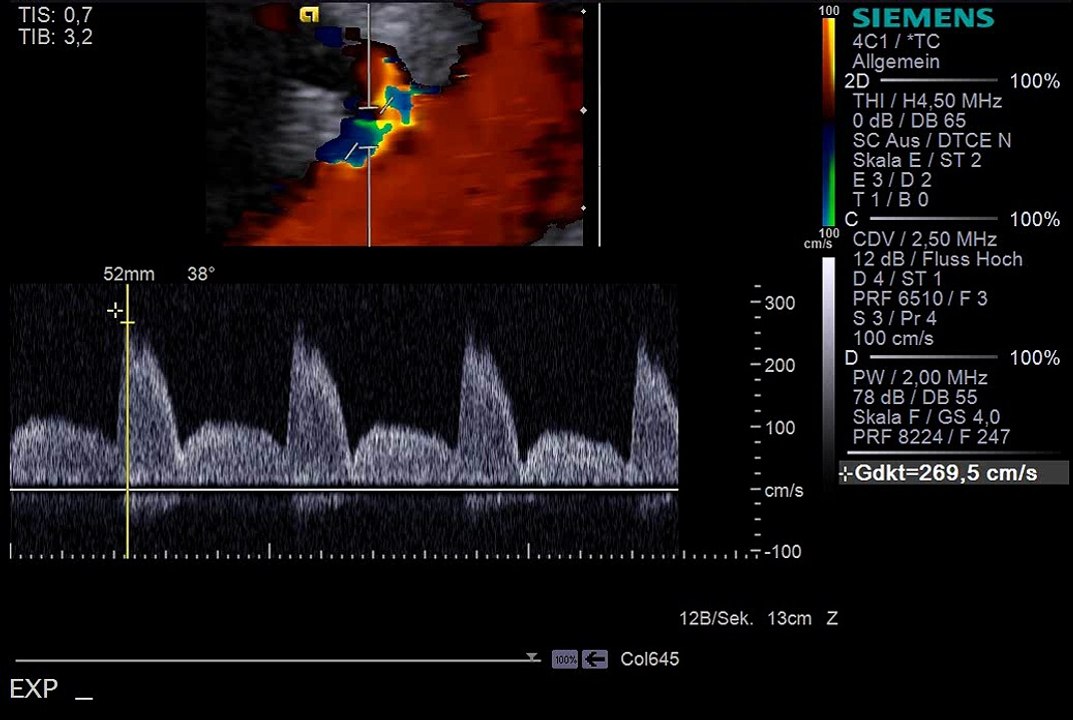Click the yellow transducer orientation marker icon

click(309, 14)
